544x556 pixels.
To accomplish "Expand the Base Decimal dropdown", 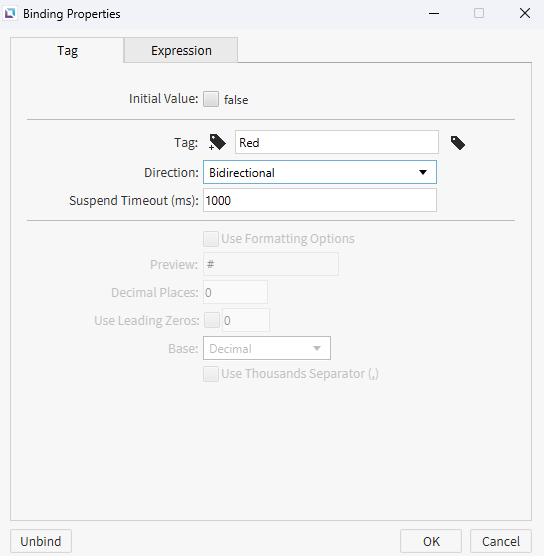I will coord(267,348).
